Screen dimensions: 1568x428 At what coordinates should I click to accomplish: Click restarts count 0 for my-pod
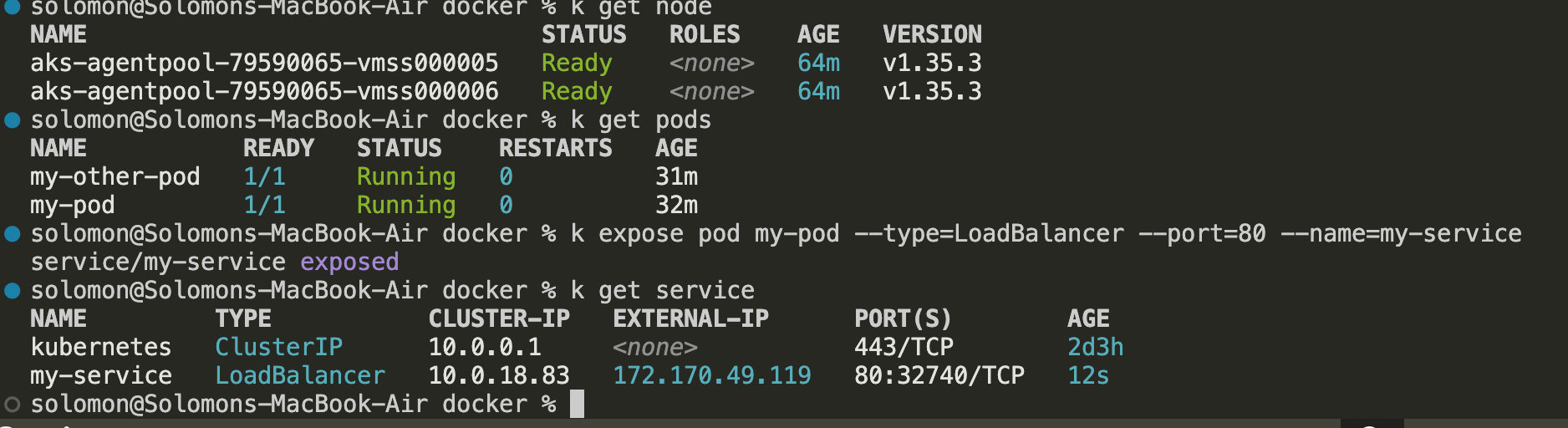point(506,205)
